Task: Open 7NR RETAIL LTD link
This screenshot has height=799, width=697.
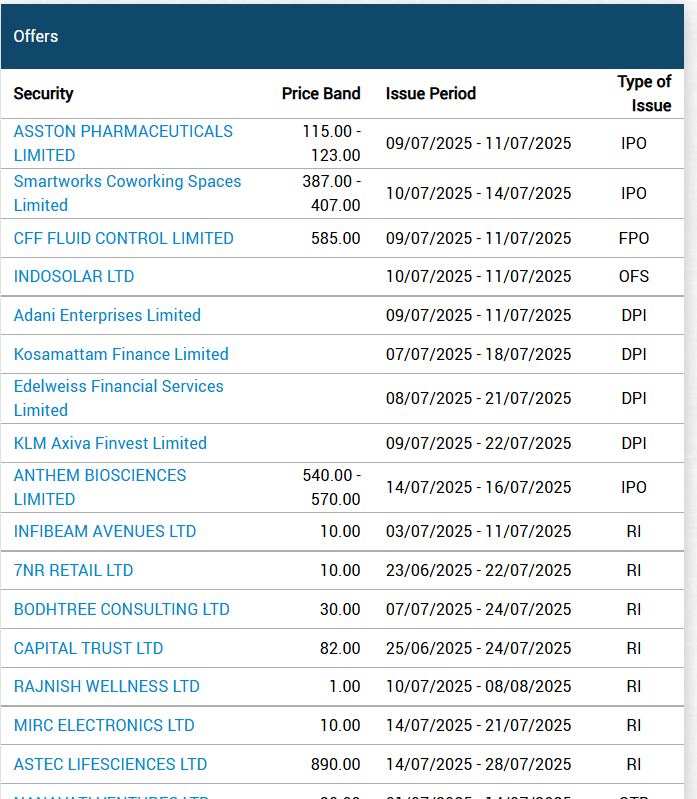Action: click(x=73, y=570)
